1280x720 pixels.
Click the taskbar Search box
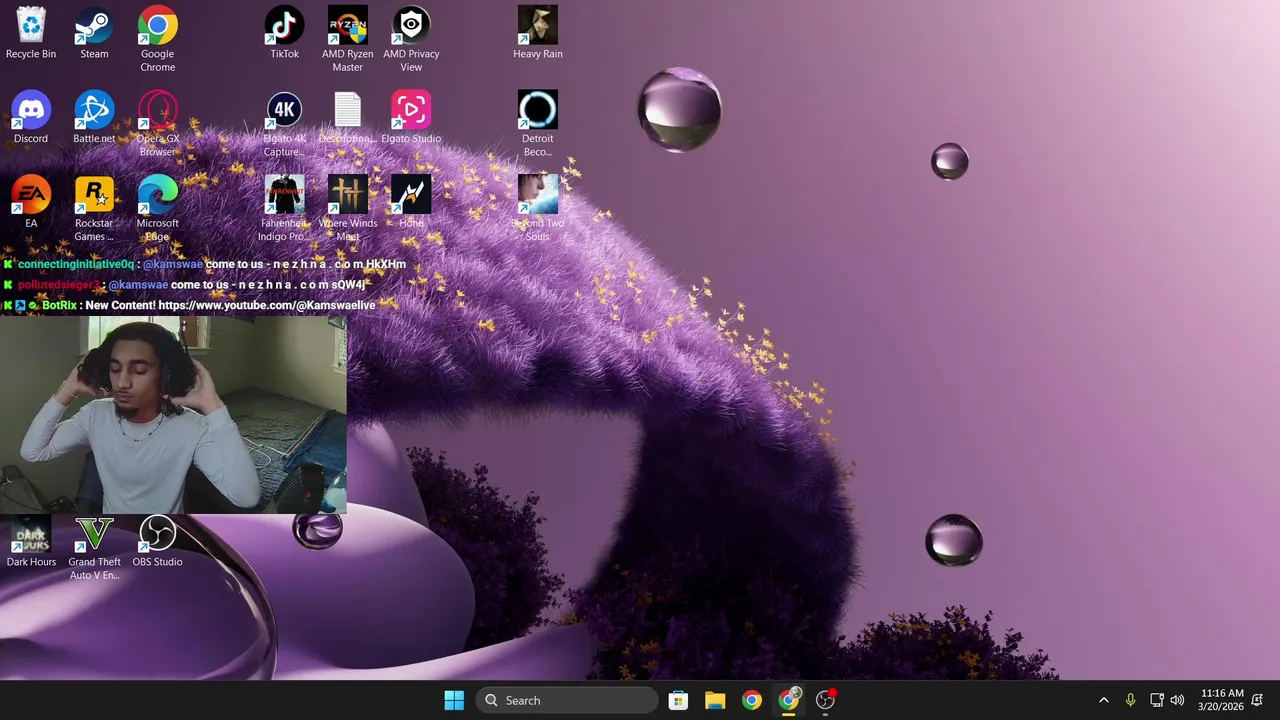coord(566,700)
